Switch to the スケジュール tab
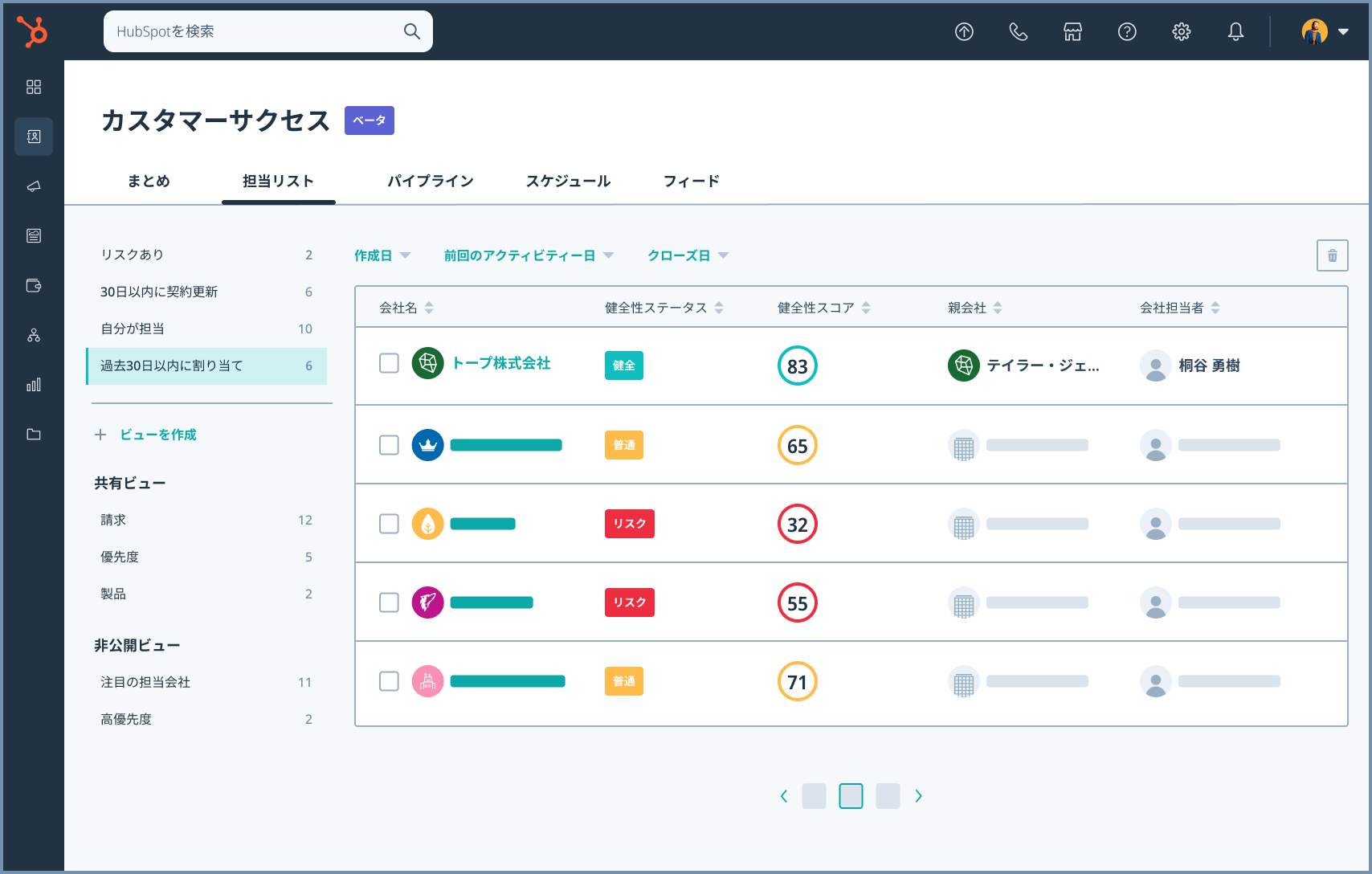1372x874 pixels. pos(568,181)
